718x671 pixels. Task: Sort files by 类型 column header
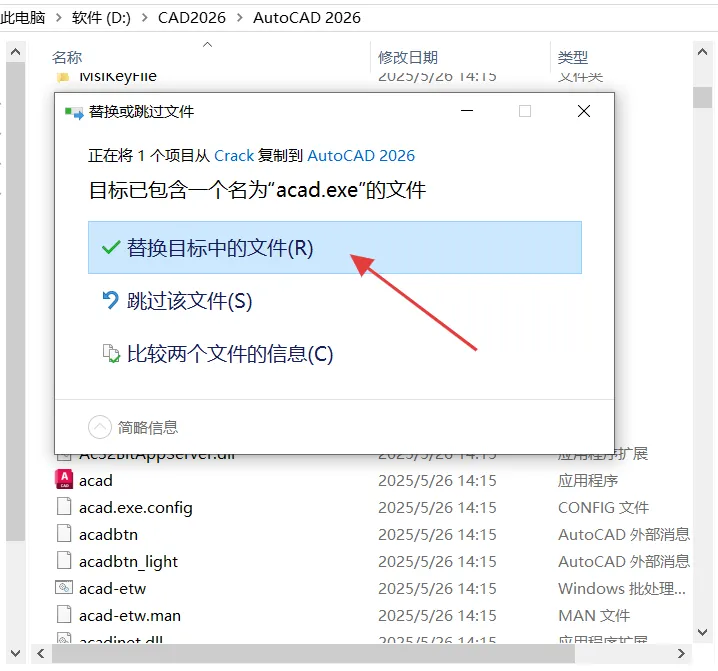(x=573, y=58)
